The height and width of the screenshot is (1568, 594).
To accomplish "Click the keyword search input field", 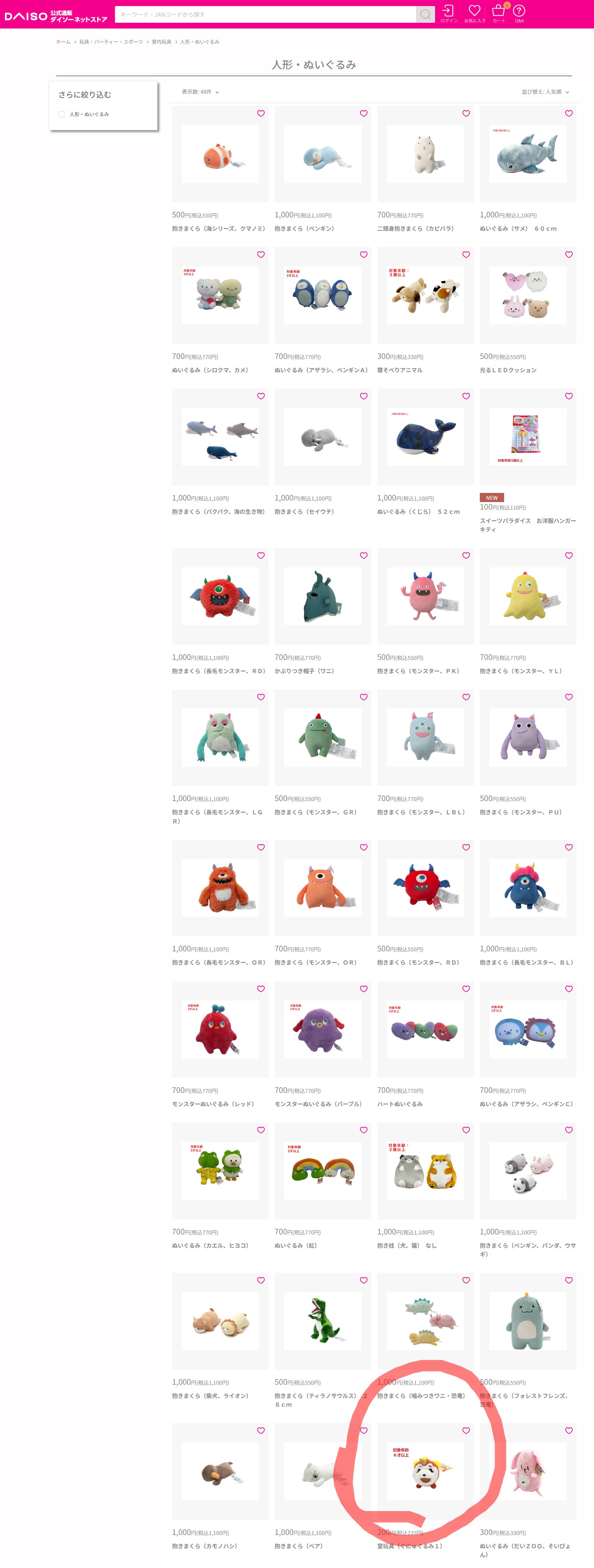I will [266, 14].
